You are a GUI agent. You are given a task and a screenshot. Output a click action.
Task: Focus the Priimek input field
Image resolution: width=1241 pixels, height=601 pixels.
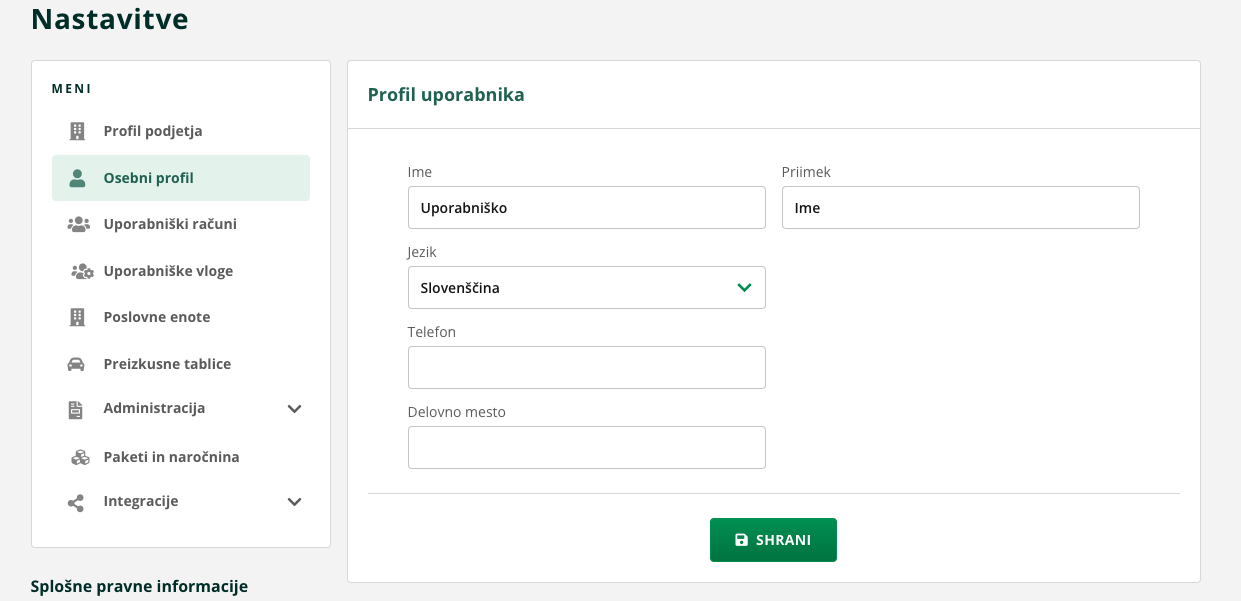point(960,208)
